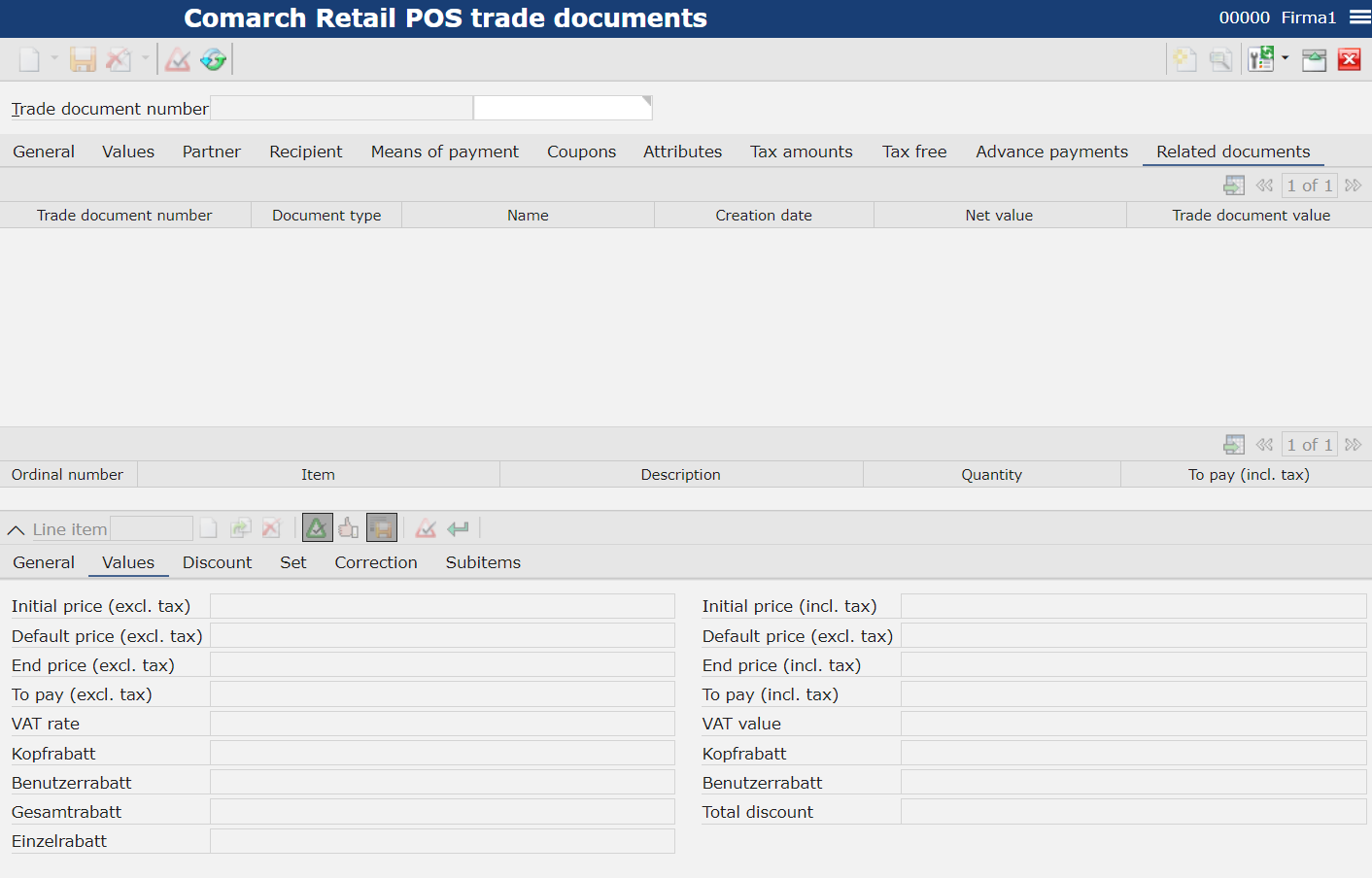1372x878 pixels.
Task: Go to next page in related documents table
Action: (1353, 186)
